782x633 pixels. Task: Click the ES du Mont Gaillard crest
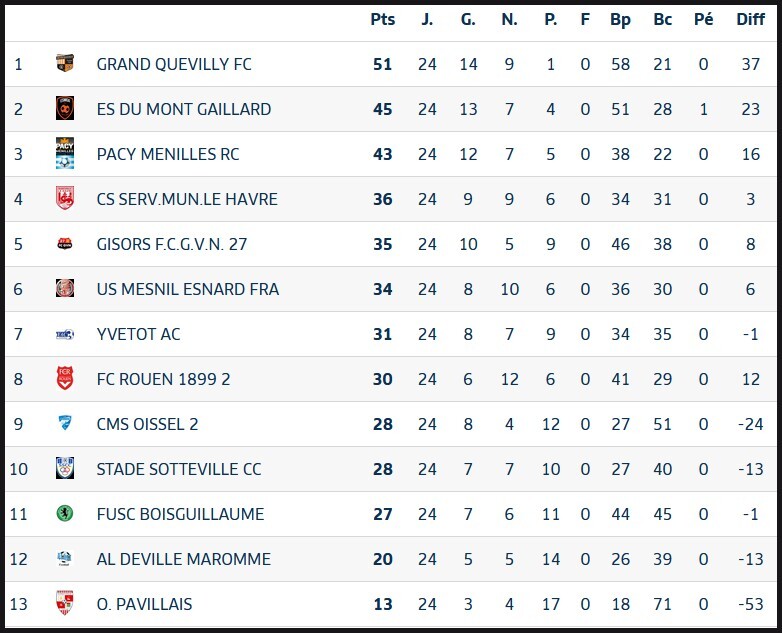click(65, 109)
